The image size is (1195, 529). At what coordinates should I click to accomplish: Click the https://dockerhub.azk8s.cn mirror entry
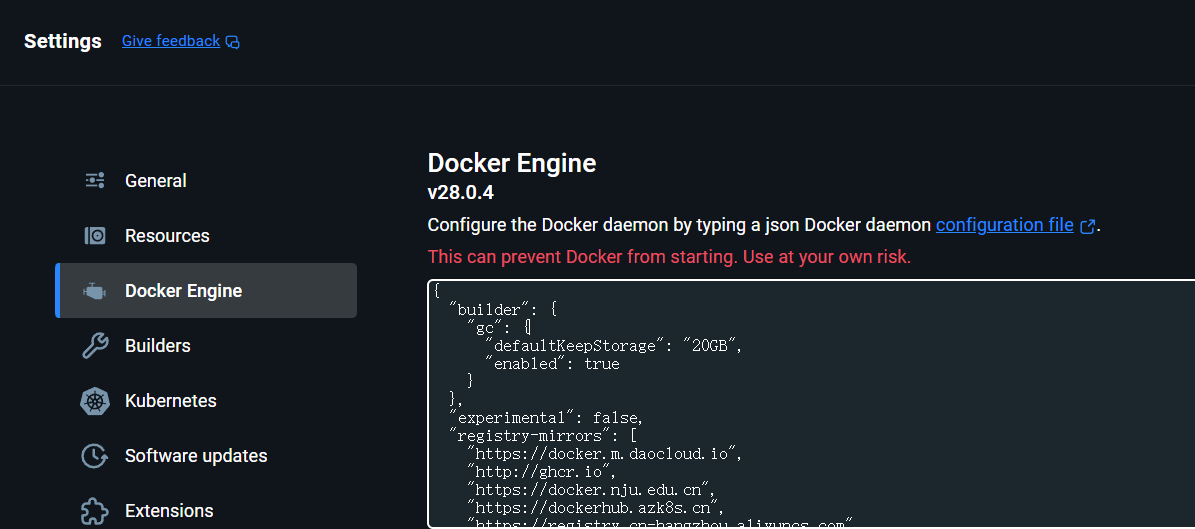594,508
